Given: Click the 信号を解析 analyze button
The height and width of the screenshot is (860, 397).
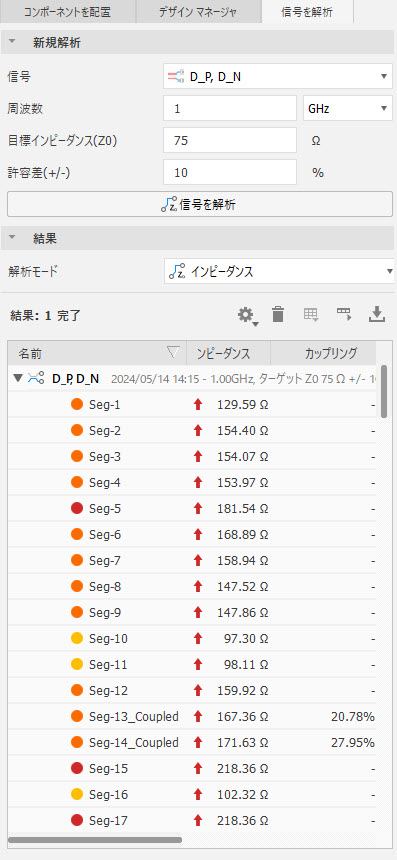Looking at the screenshot, I should 200,205.
